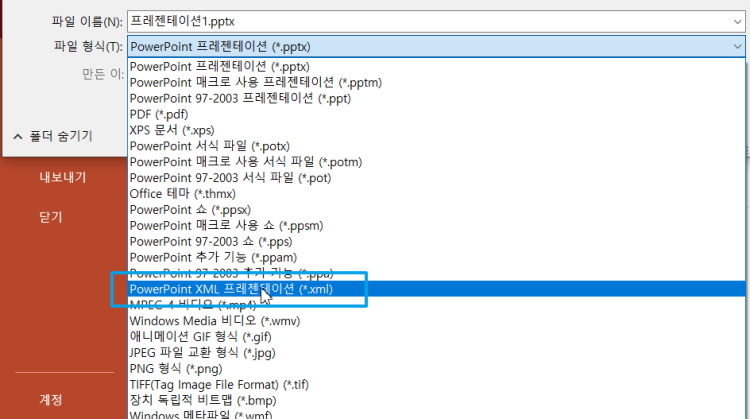Click 닫기 in backstage sidebar

click(x=51, y=217)
